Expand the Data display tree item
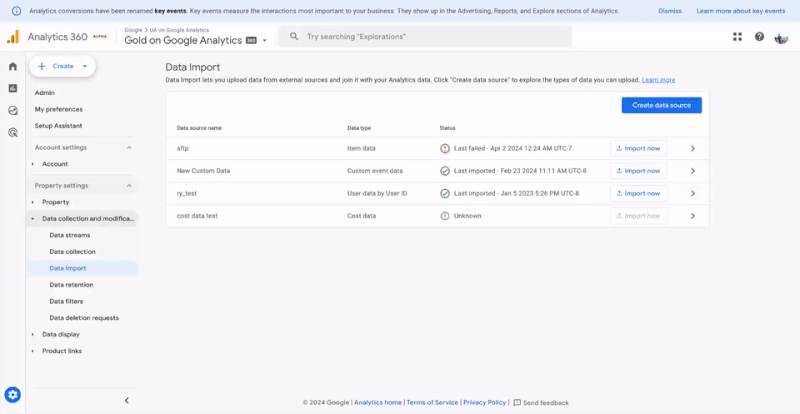800x414 pixels. coord(33,335)
